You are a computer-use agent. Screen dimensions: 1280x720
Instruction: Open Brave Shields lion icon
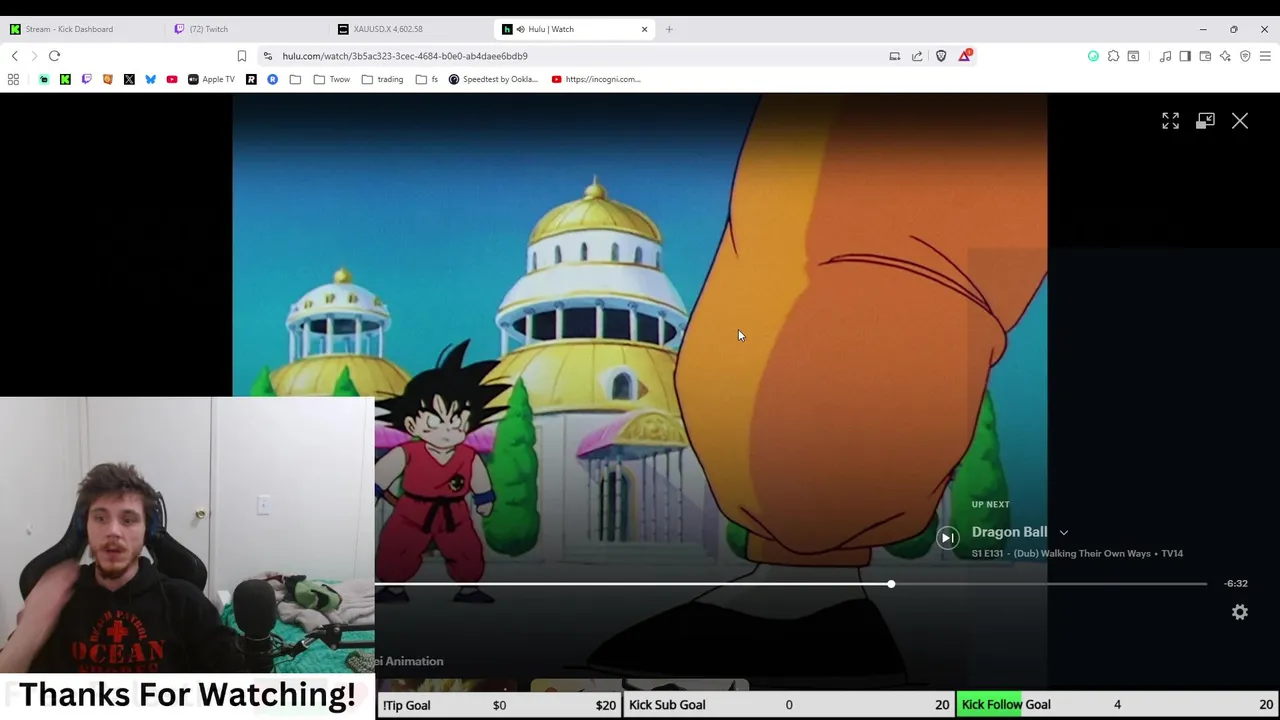(941, 56)
